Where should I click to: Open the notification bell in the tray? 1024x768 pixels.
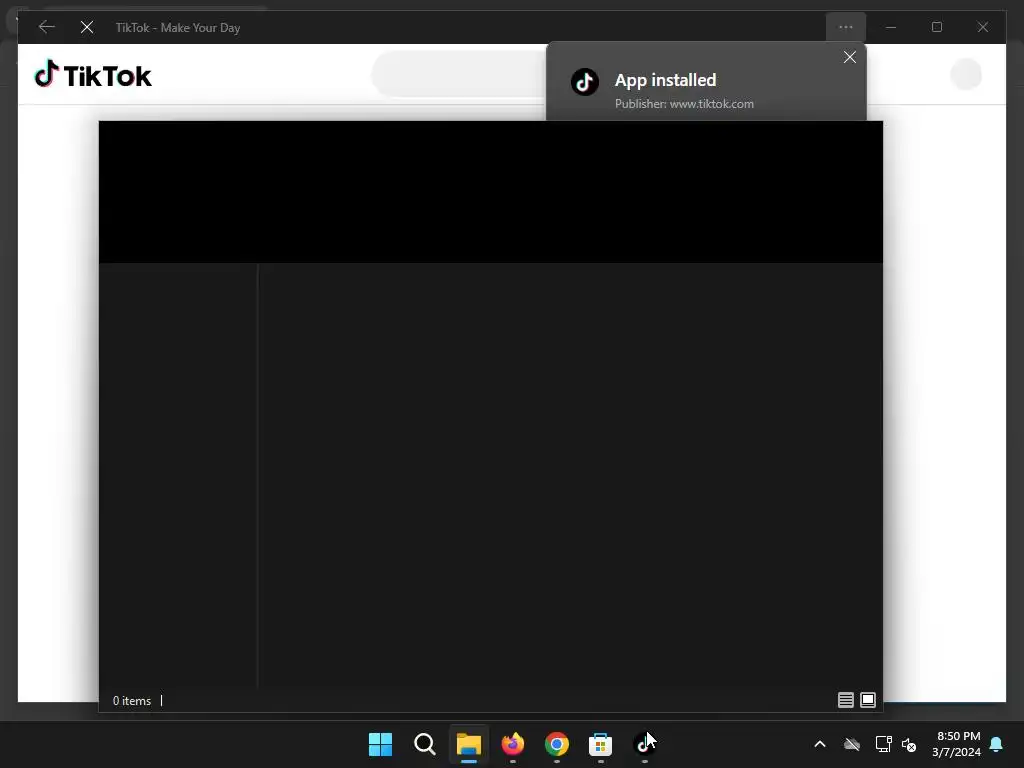coord(996,744)
